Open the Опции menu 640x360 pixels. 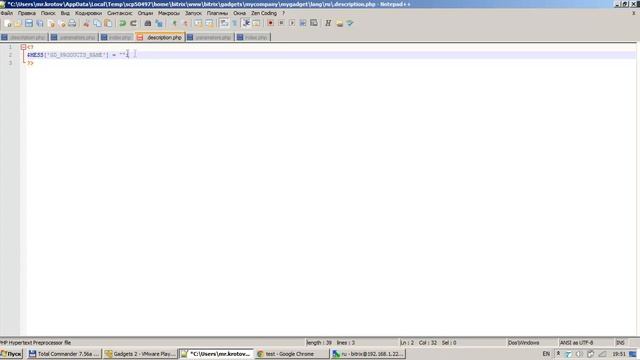coord(145,13)
